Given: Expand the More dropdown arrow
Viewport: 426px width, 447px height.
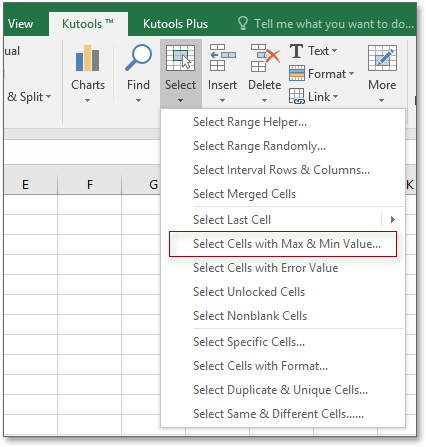Looking at the screenshot, I should point(382,100).
